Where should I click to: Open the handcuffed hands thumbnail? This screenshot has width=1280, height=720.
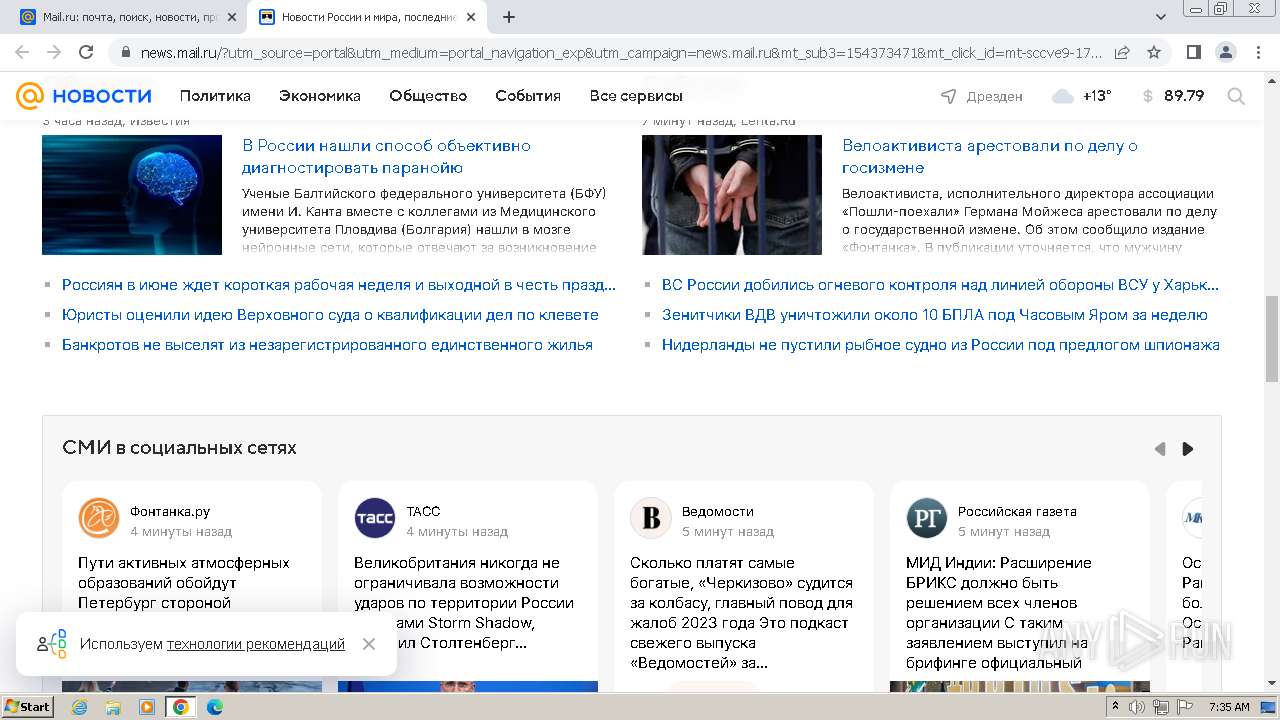[x=732, y=195]
